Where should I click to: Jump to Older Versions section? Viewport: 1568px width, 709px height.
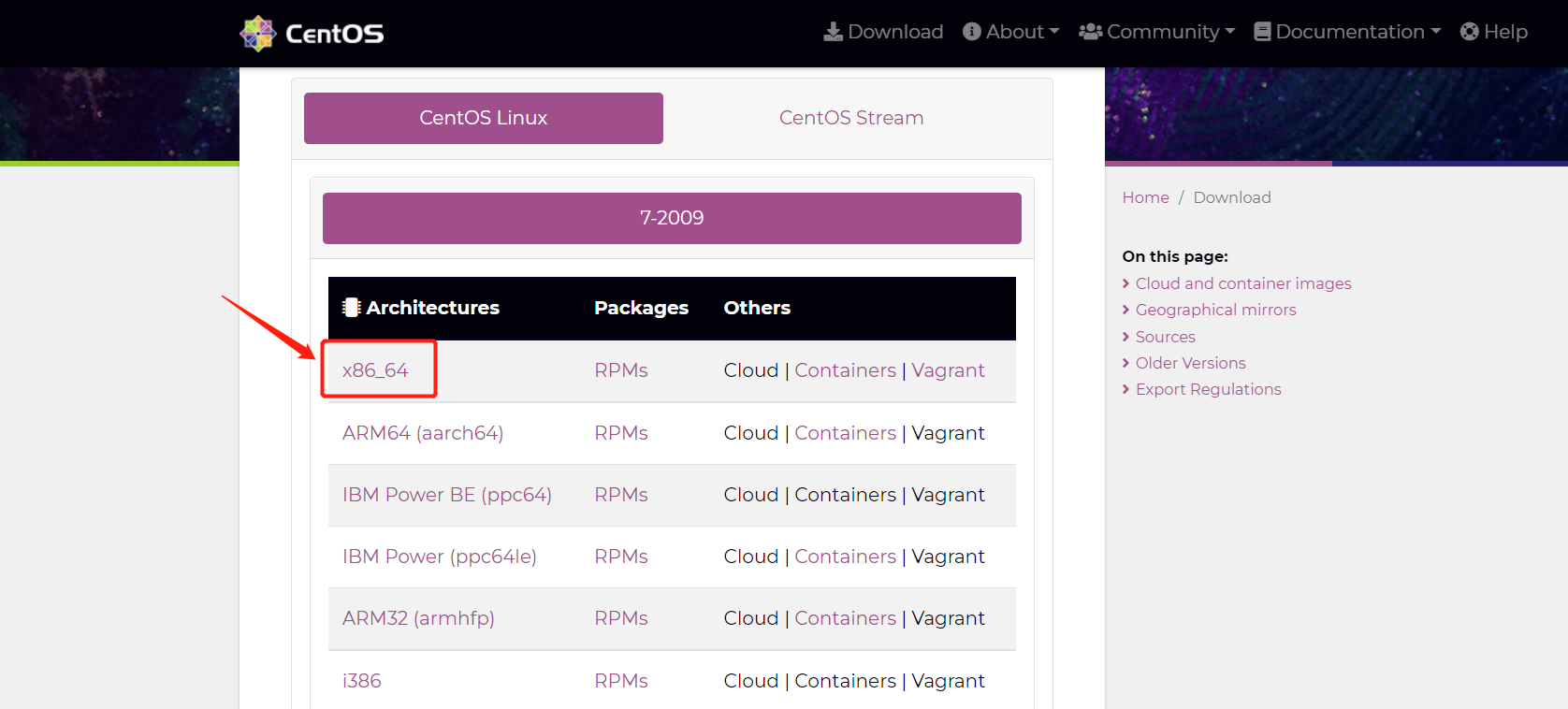click(1190, 363)
